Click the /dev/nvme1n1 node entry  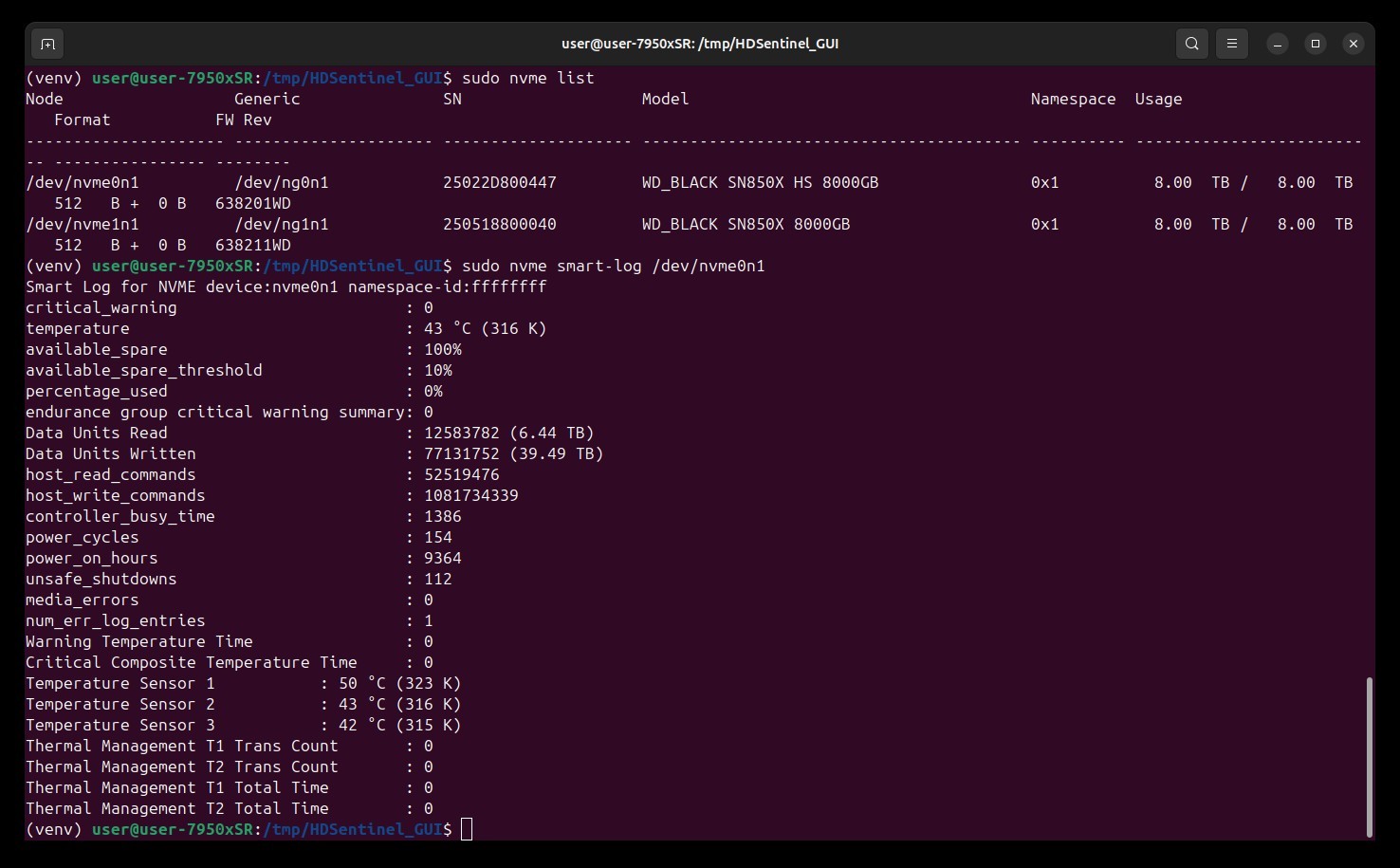83,224
